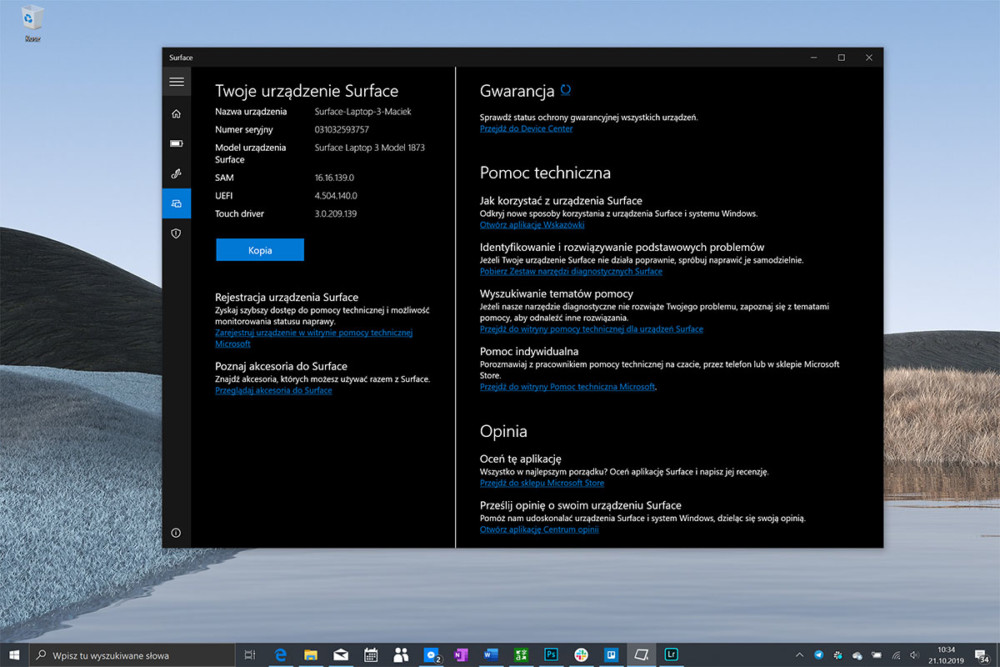Open the volume tray icon
The image size is (1000, 667).
(x=915, y=656)
